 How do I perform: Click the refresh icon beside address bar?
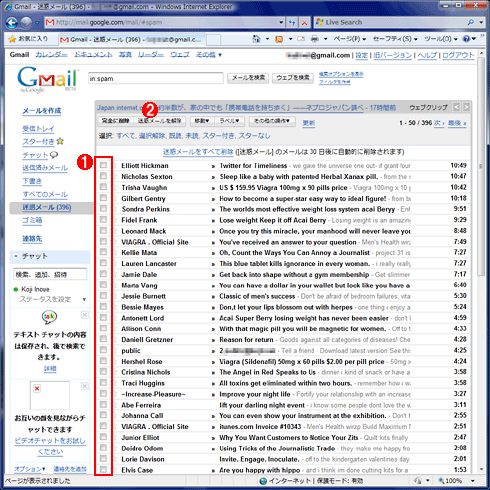[292, 22]
